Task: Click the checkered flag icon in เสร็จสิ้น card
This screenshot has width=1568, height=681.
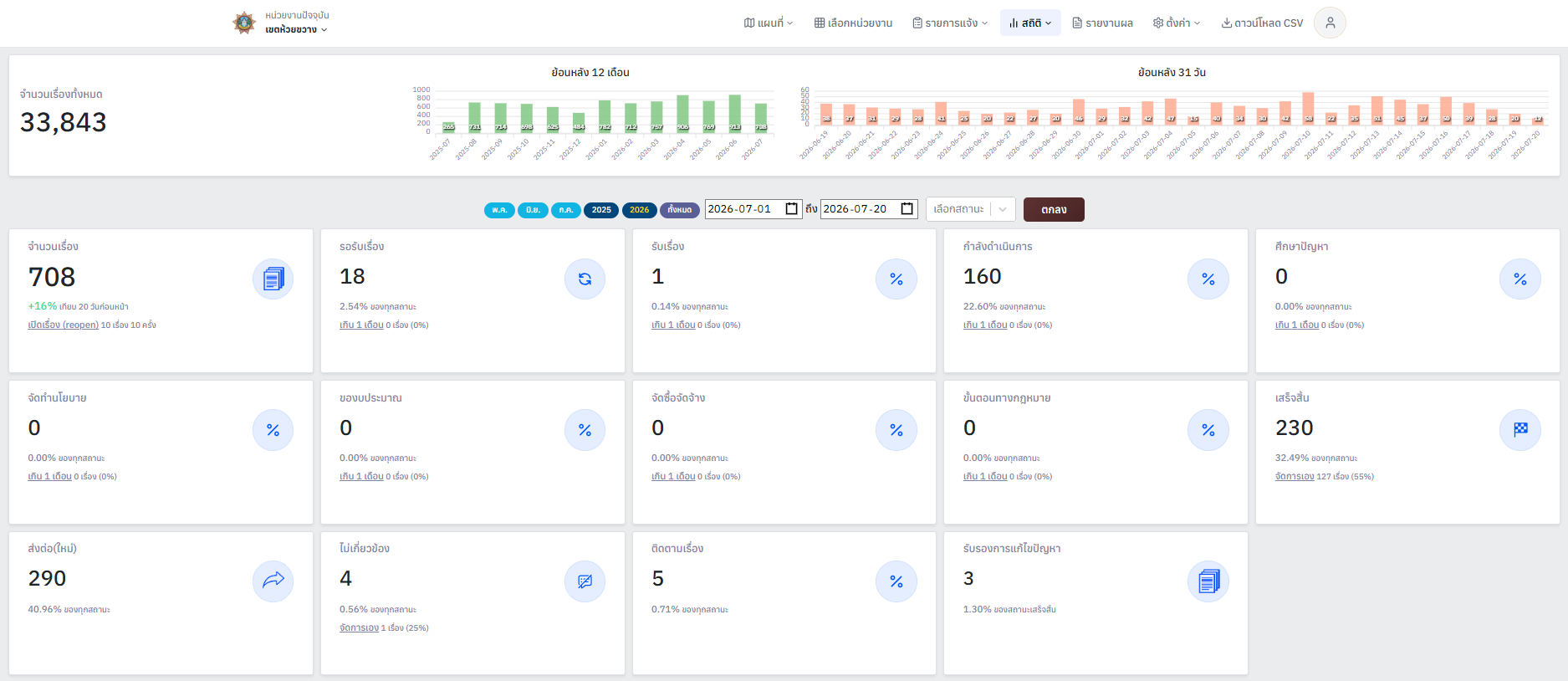Action: (1520, 430)
